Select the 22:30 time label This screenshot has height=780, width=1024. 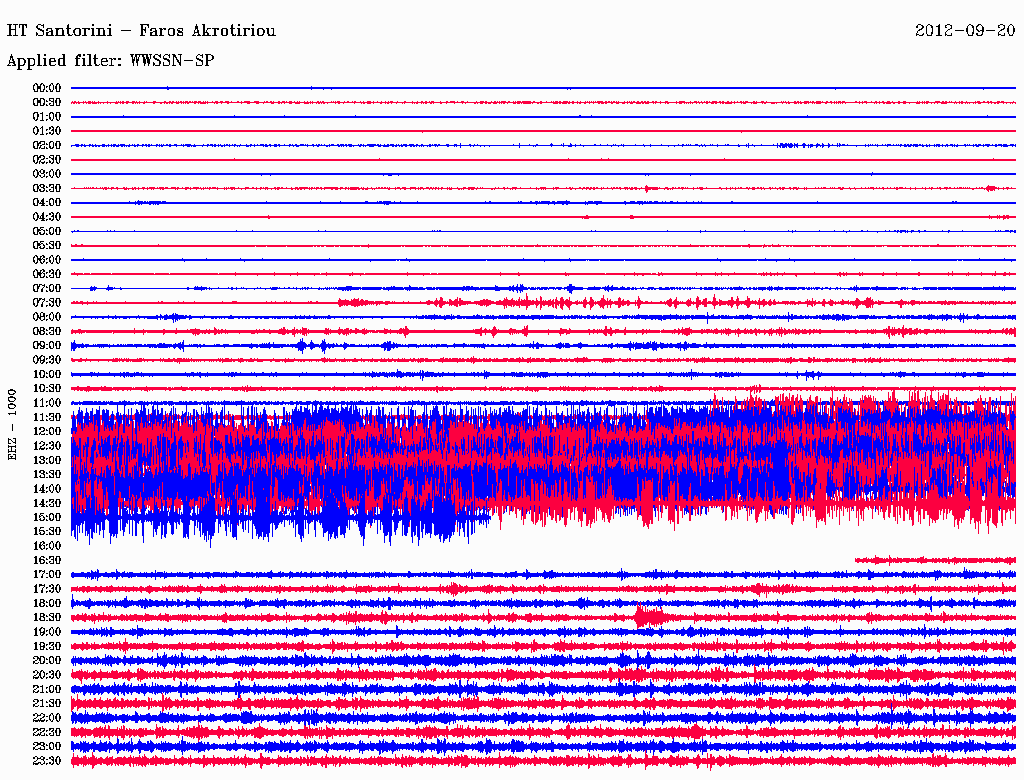tap(47, 732)
